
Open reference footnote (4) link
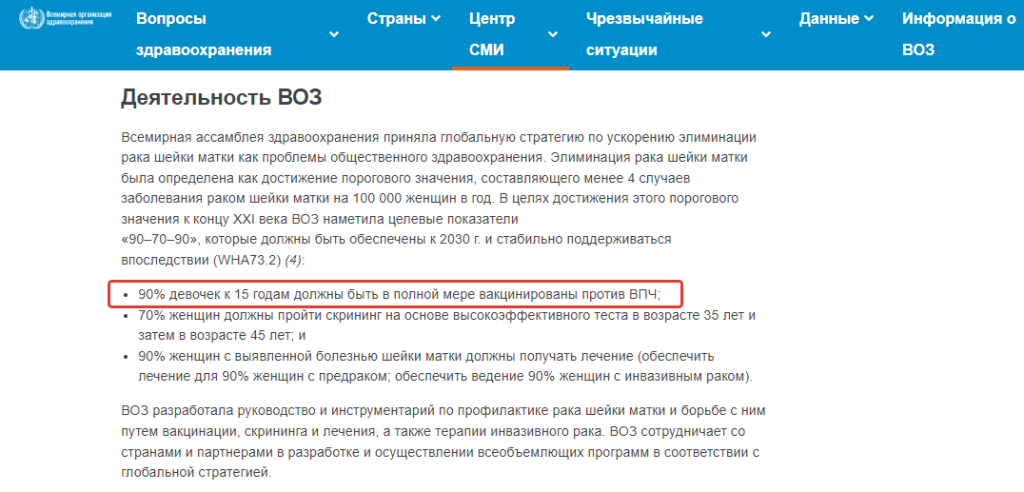tap(295, 259)
